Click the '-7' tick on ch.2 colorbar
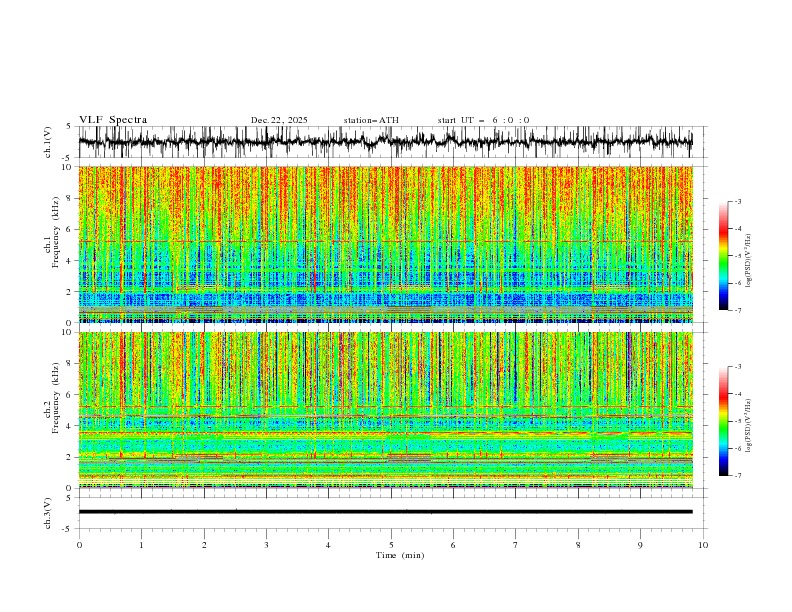792x612 pixels. tap(738, 475)
